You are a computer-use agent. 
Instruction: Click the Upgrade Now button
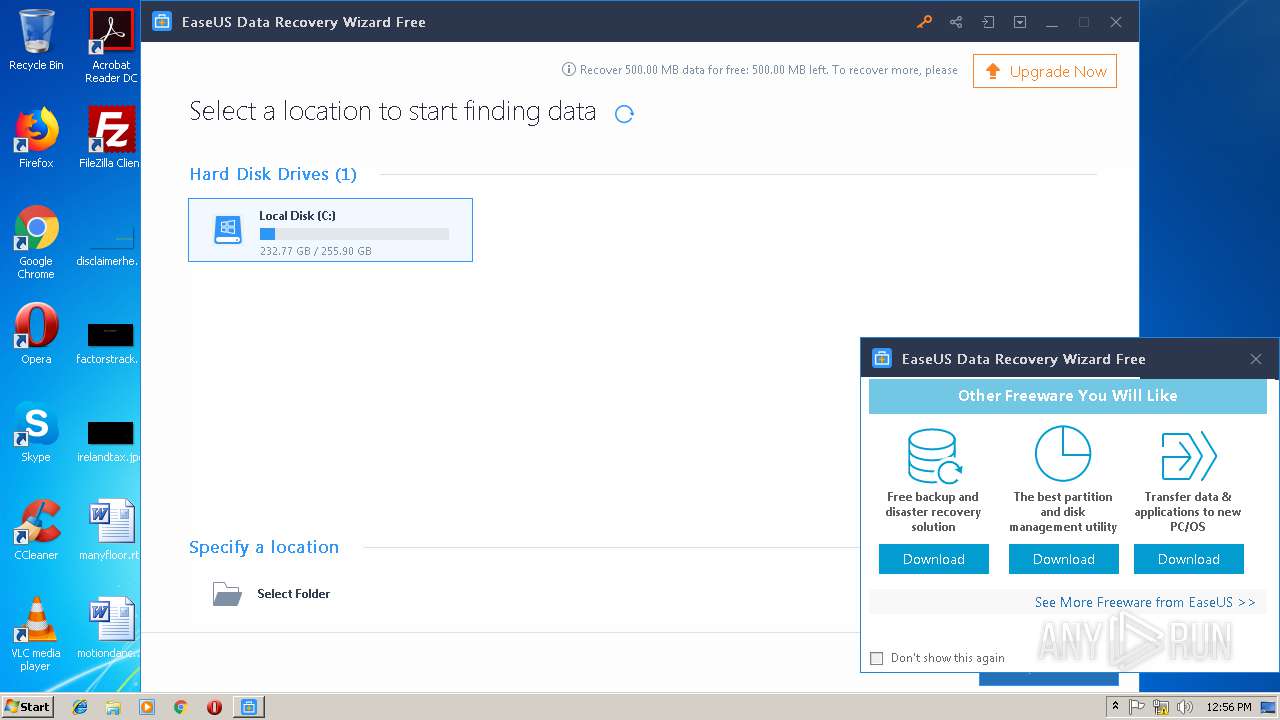click(x=1045, y=71)
